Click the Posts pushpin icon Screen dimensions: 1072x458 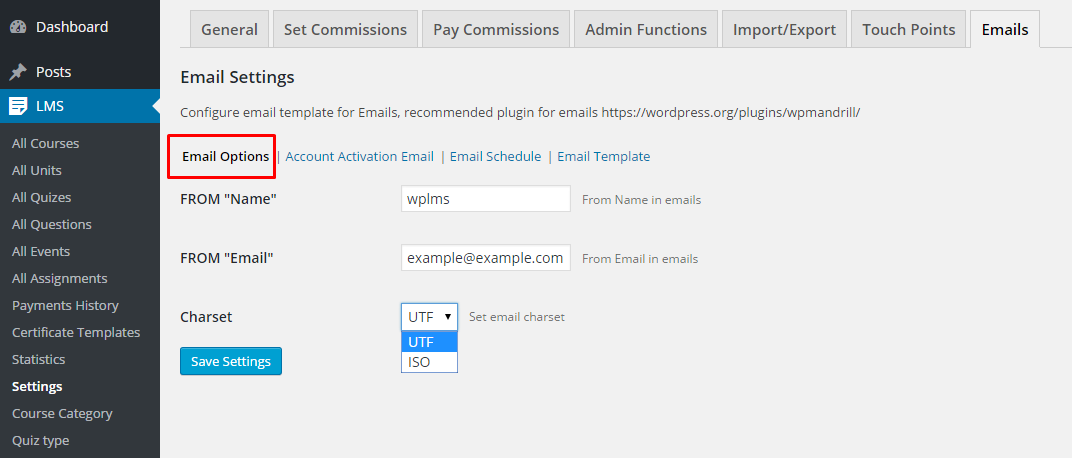18,72
